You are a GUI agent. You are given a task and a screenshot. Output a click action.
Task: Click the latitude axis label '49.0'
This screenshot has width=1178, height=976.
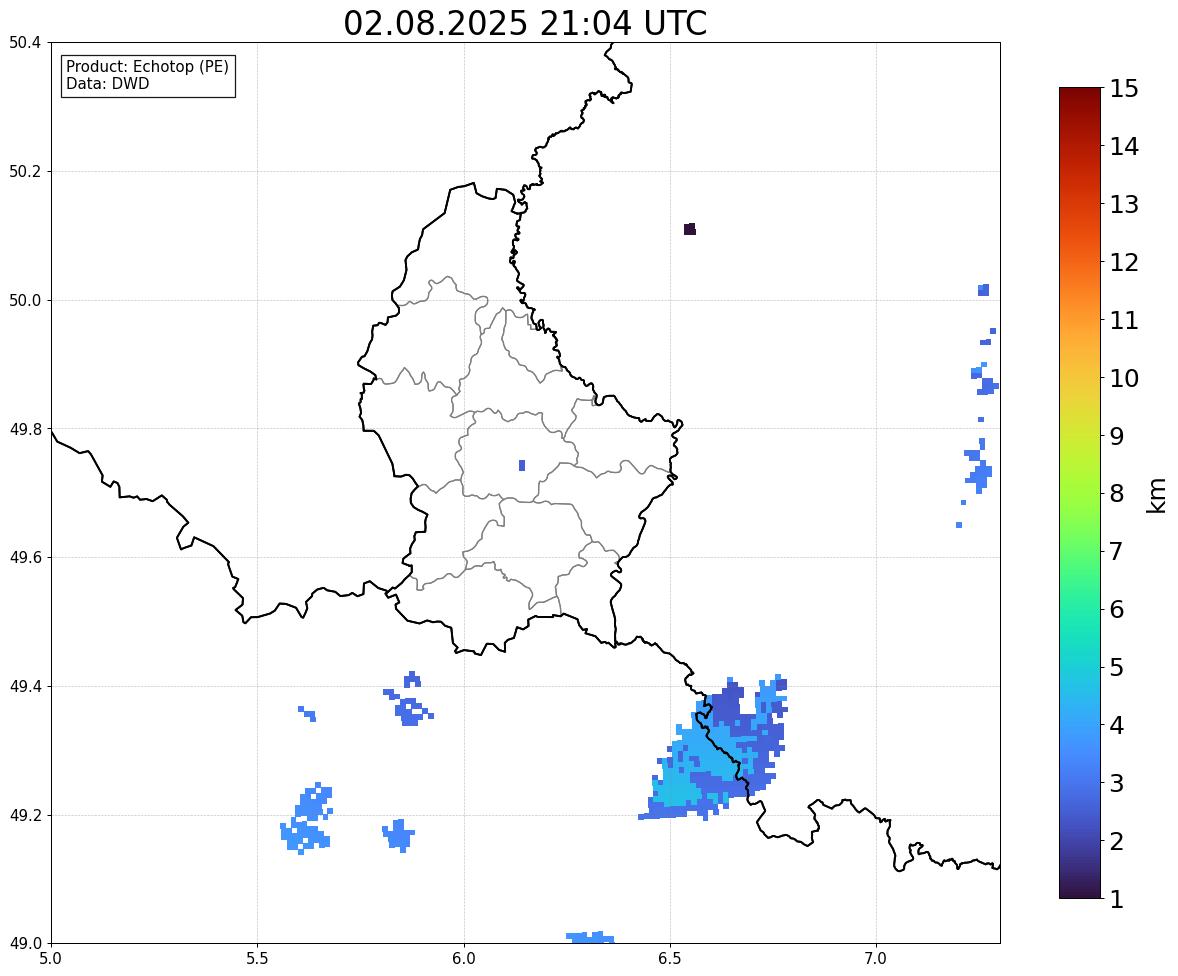25,944
